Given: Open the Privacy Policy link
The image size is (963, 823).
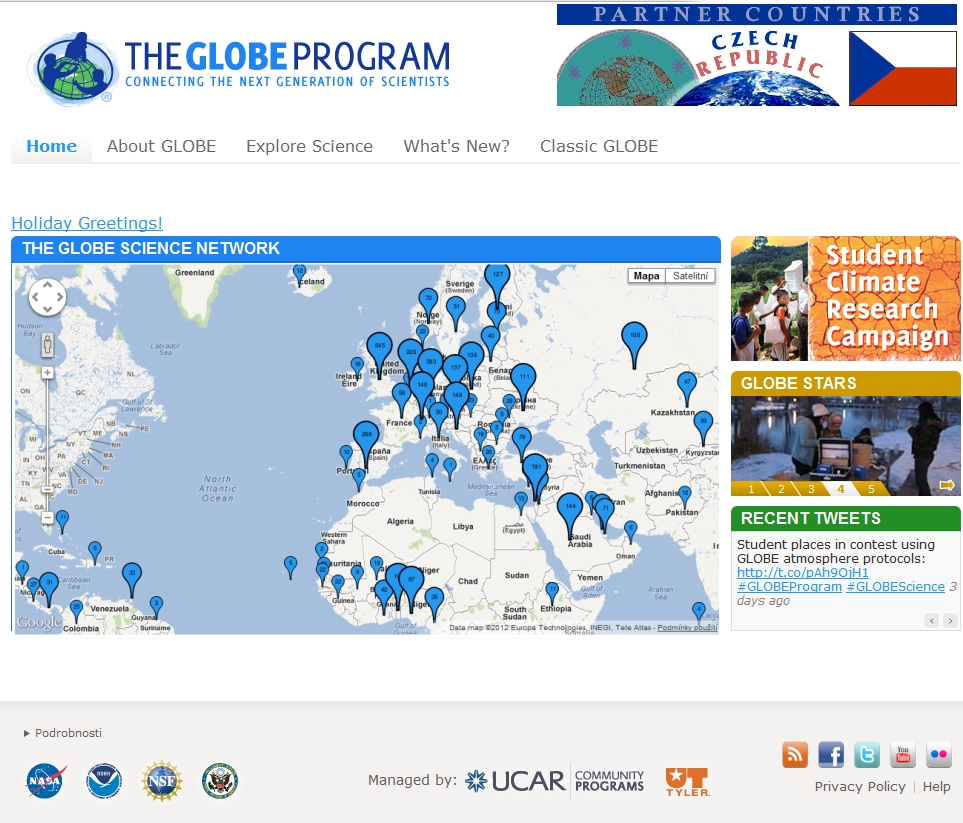Looking at the screenshot, I should [x=859, y=787].
